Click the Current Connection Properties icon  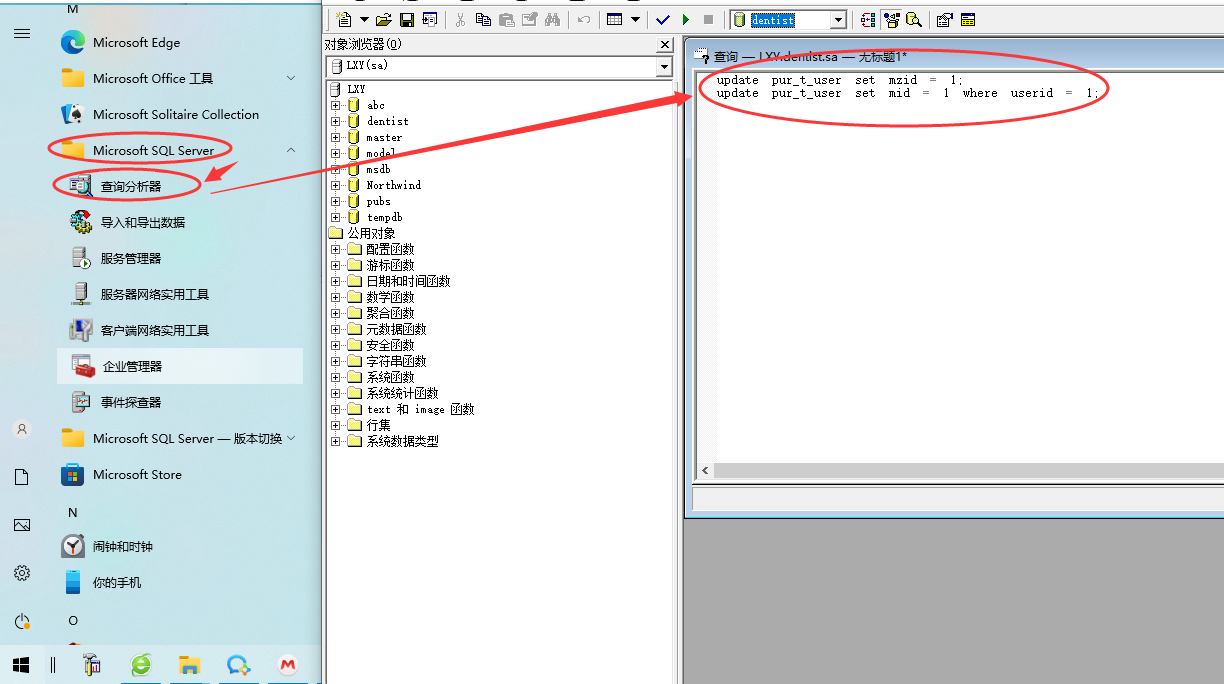(944, 20)
